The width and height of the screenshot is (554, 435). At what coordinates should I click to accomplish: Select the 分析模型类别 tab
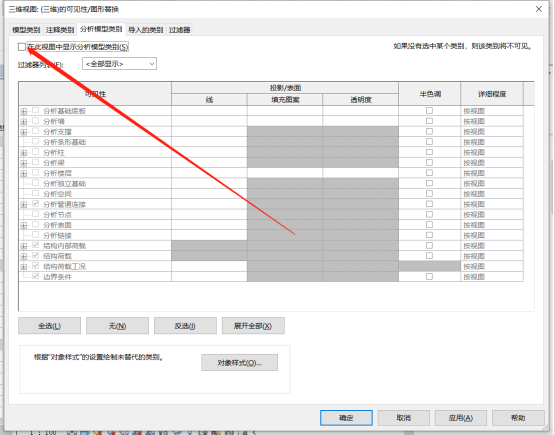101,29
